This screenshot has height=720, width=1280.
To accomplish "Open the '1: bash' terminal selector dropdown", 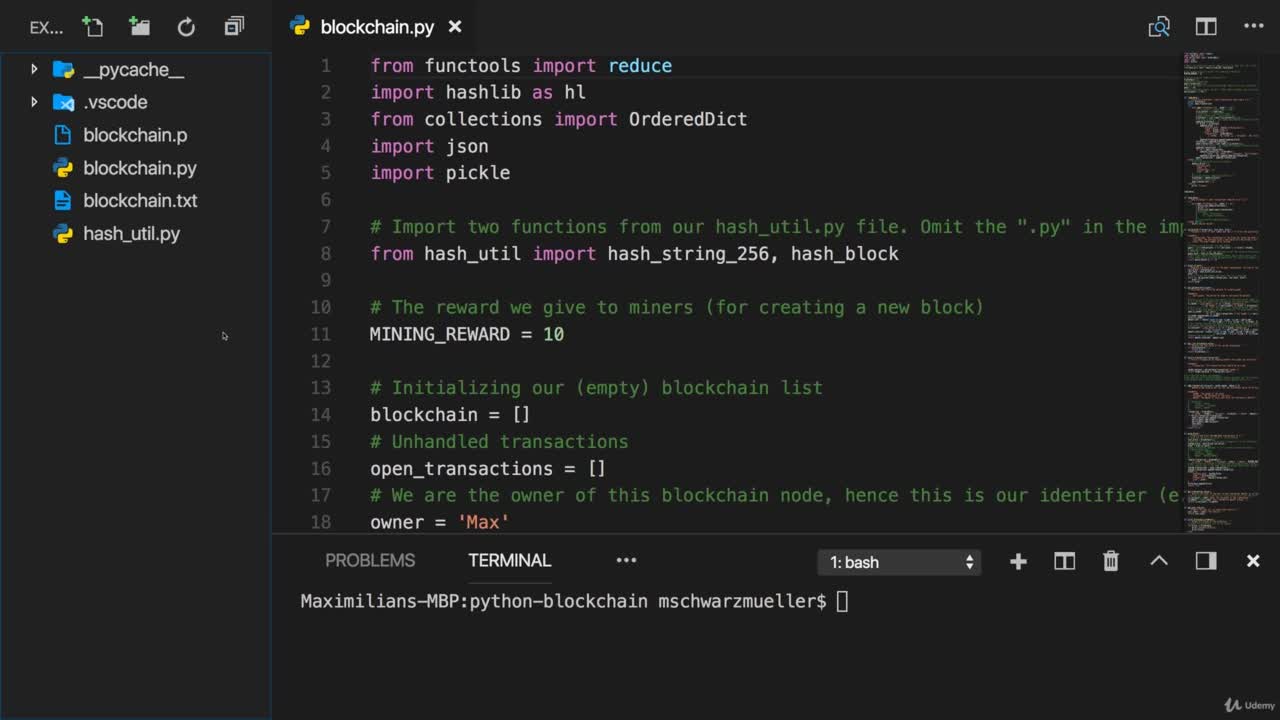I will (x=900, y=562).
